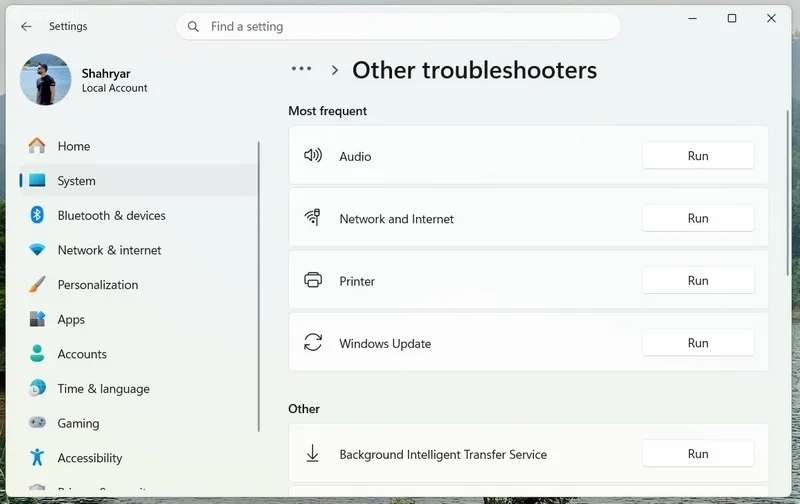Click the Printer label text
Screen dimensions: 800x504
pyautogui.click(x=357, y=281)
